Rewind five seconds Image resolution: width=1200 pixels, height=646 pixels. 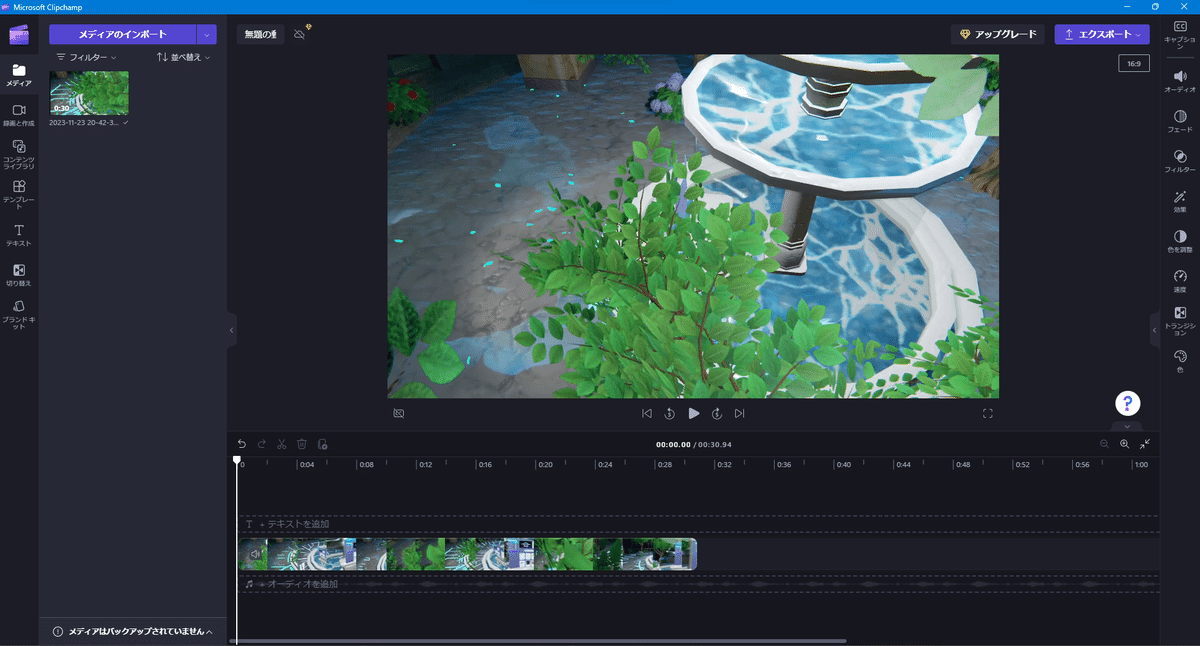669,413
